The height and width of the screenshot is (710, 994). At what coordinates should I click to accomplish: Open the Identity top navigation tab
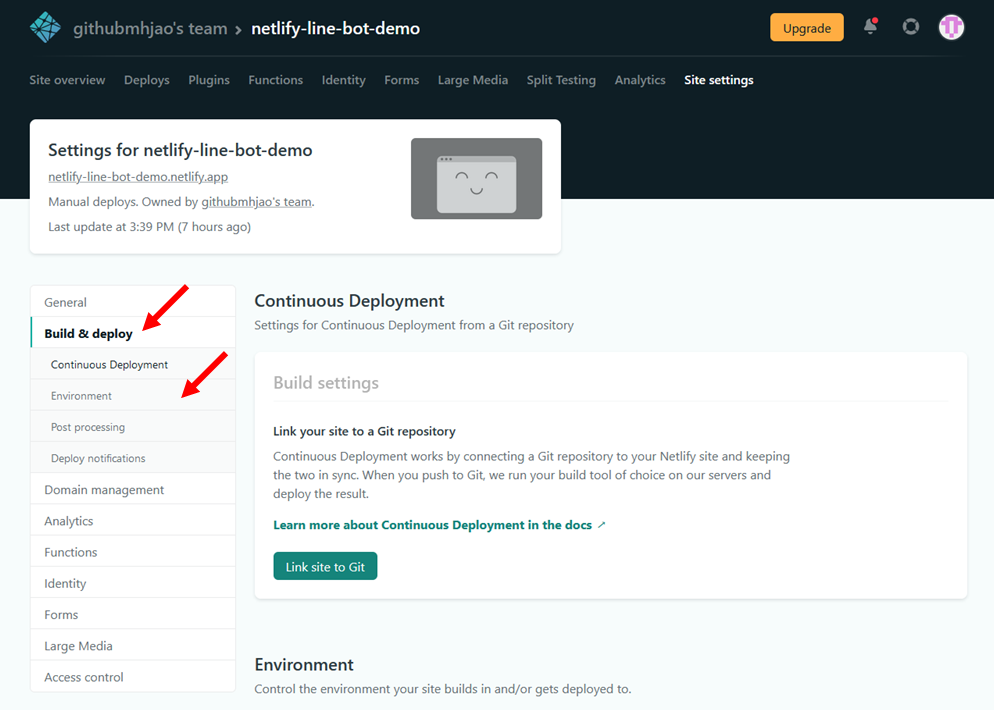(343, 80)
